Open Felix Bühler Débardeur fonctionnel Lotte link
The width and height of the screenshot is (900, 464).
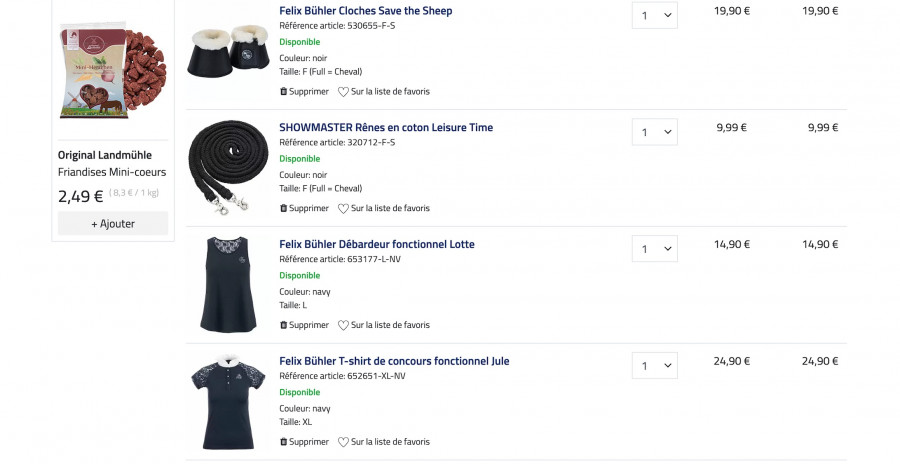click(x=376, y=245)
